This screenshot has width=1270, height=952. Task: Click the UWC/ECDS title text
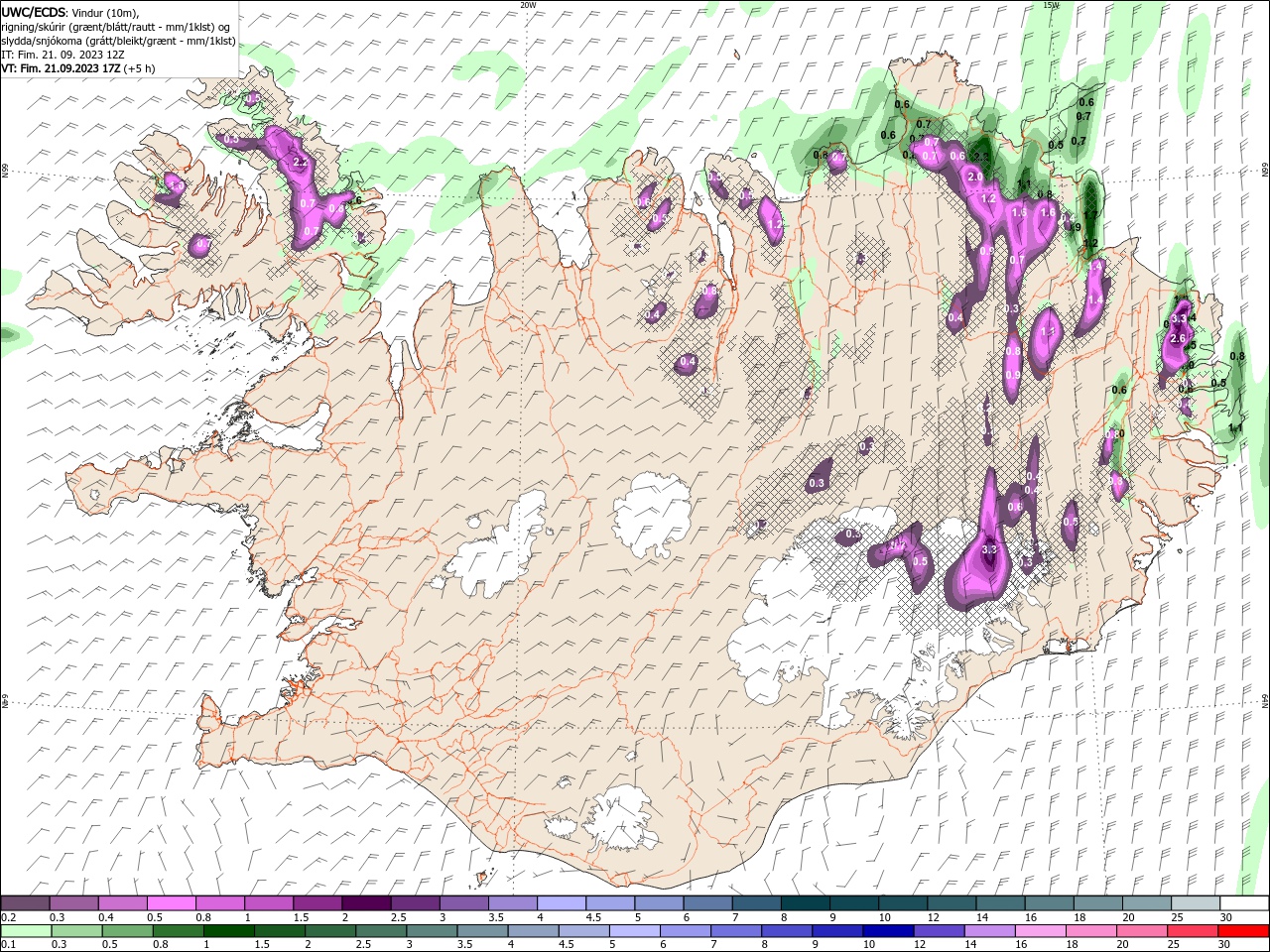[34, 12]
